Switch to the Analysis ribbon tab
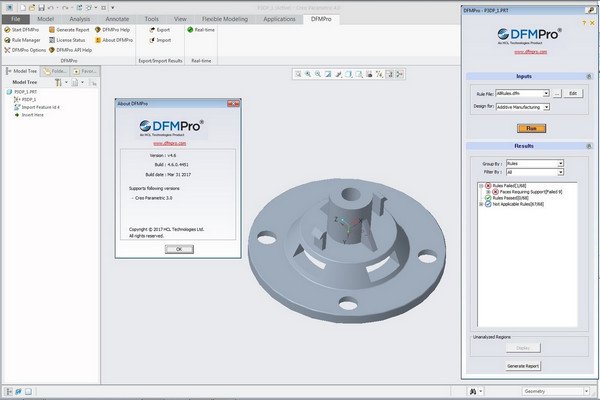This screenshot has width=600, height=400. pyautogui.click(x=80, y=19)
